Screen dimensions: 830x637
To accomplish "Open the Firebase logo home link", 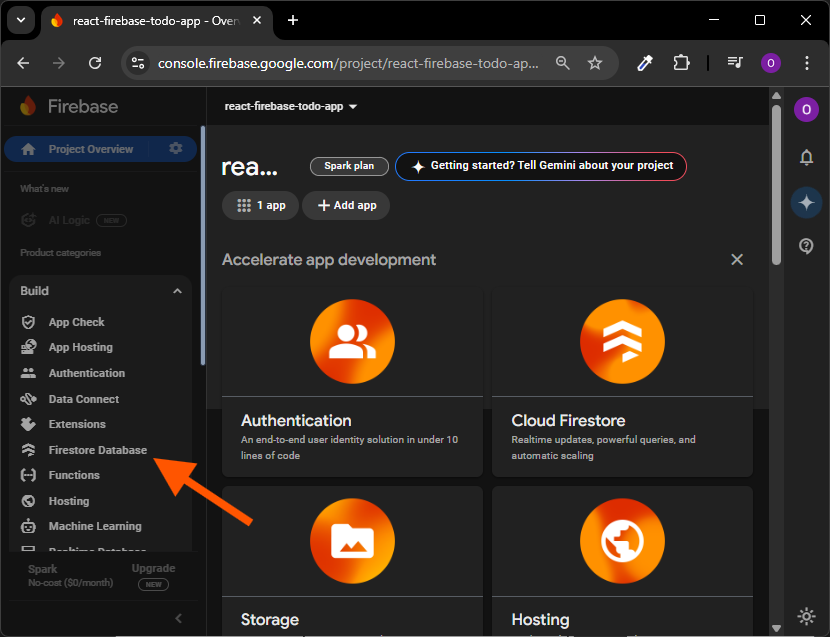I will 69,106.
